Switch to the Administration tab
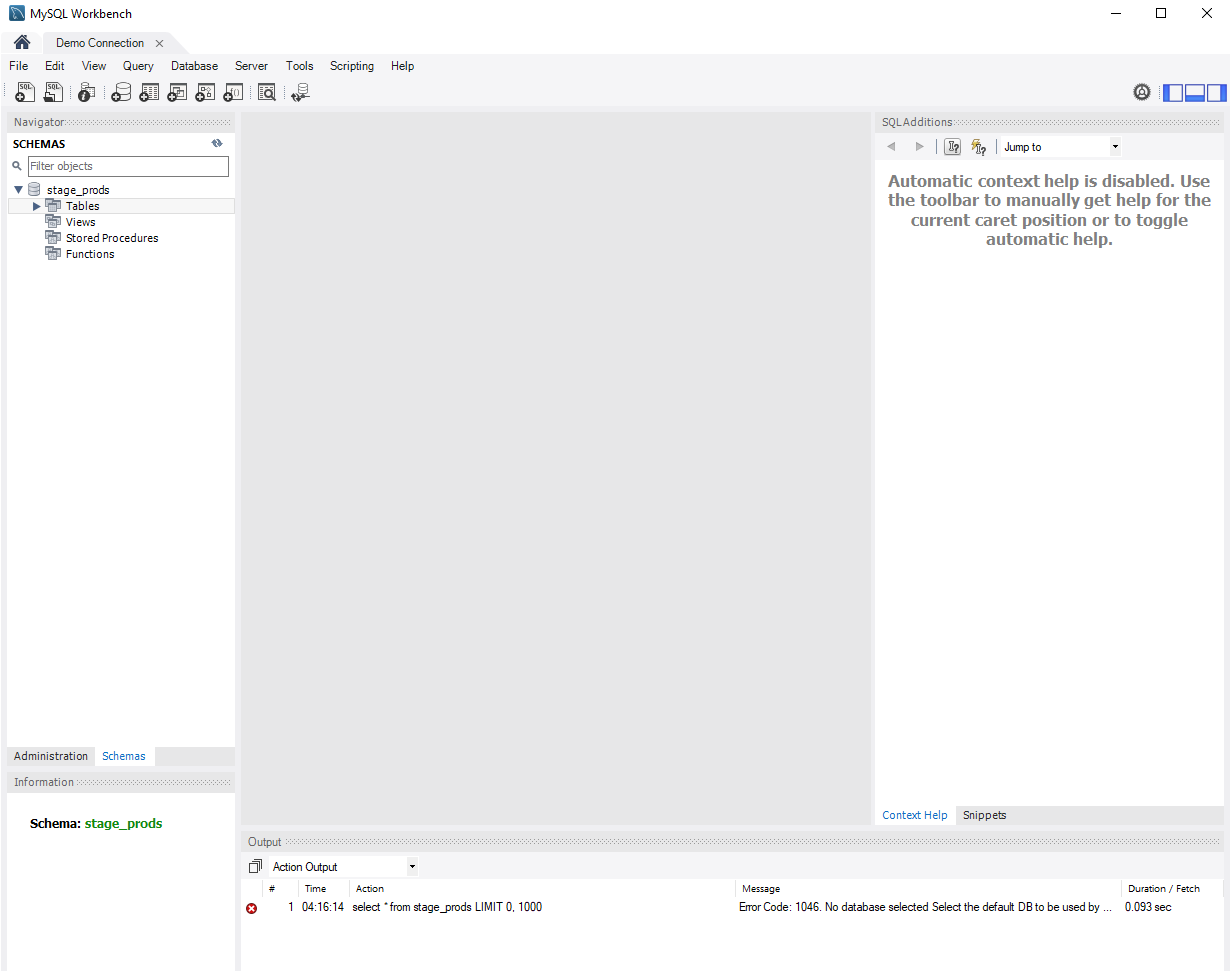The width and height of the screenshot is (1230, 971). (51, 756)
